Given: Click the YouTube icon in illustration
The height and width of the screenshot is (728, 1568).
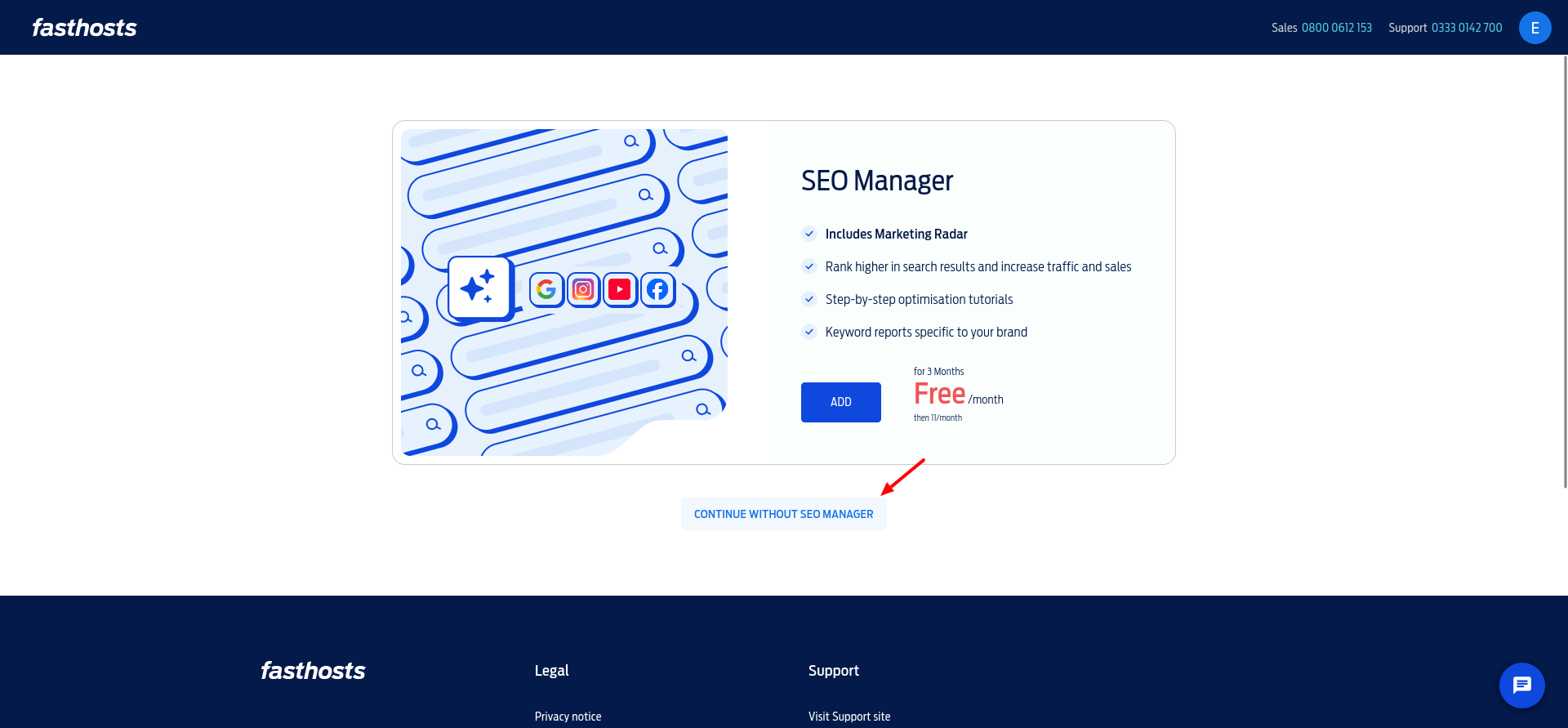Looking at the screenshot, I should tap(620, 289).
